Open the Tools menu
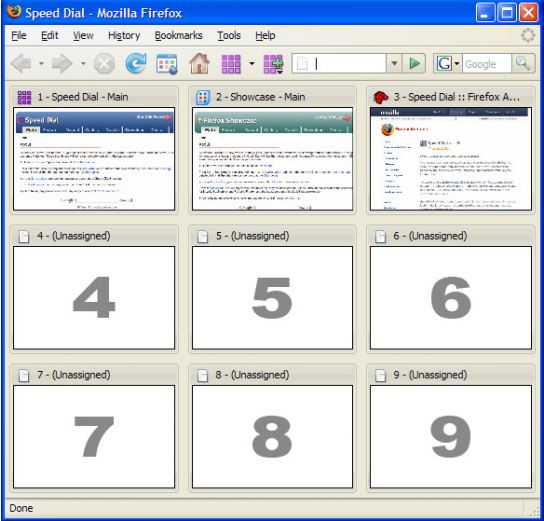Image resolution: width=544 pixels, height=521 pixels. point(229,35)
